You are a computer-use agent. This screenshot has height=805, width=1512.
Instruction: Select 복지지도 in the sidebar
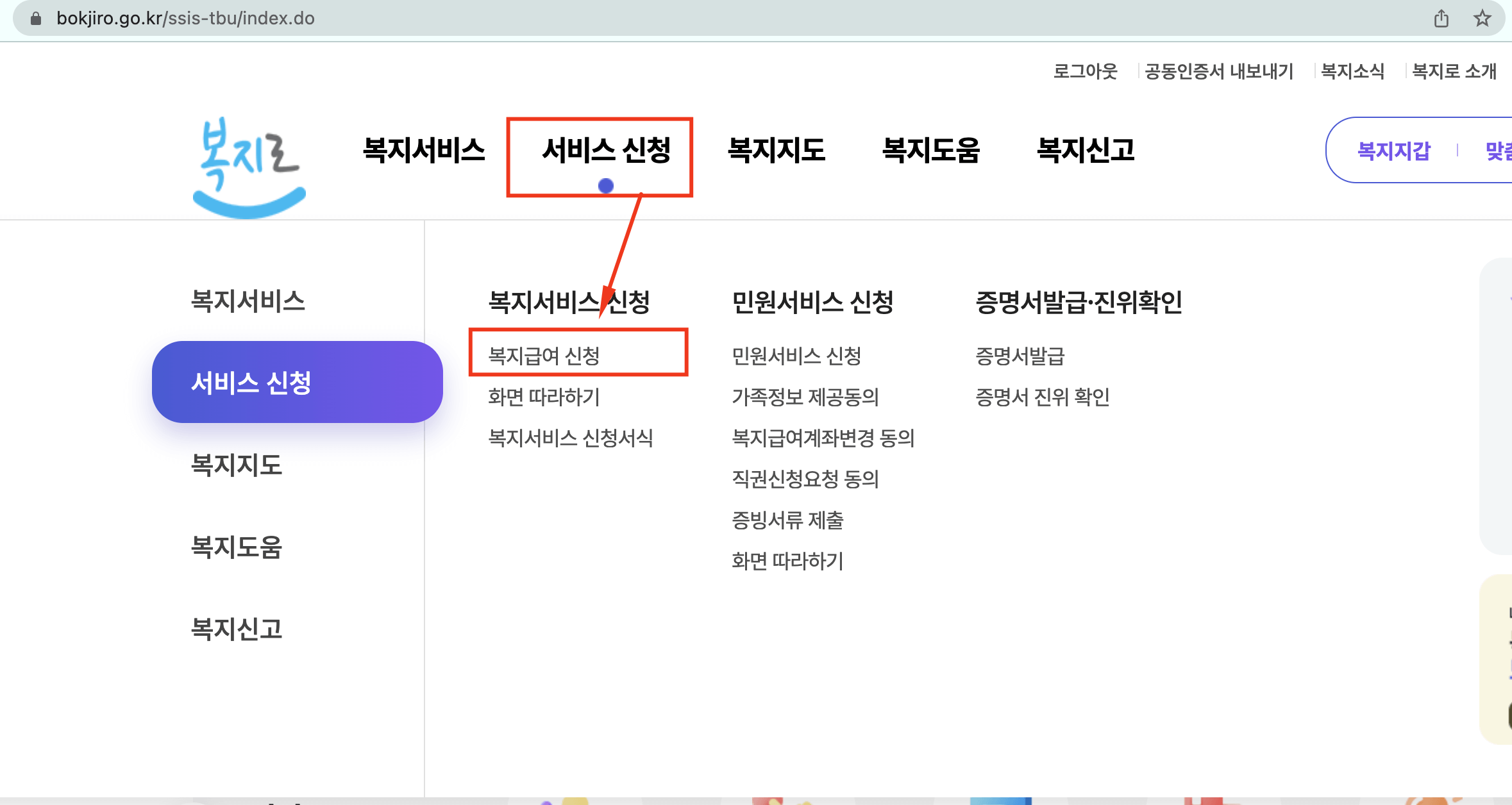coord(236,467)
